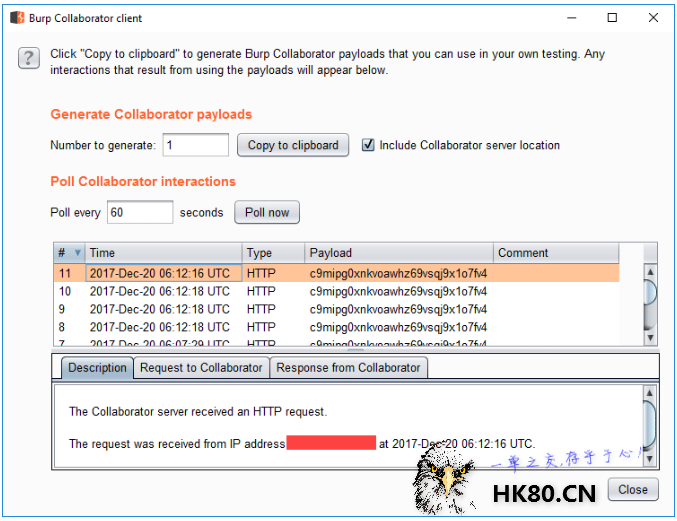Select interaction row number 11

point(336,273)
